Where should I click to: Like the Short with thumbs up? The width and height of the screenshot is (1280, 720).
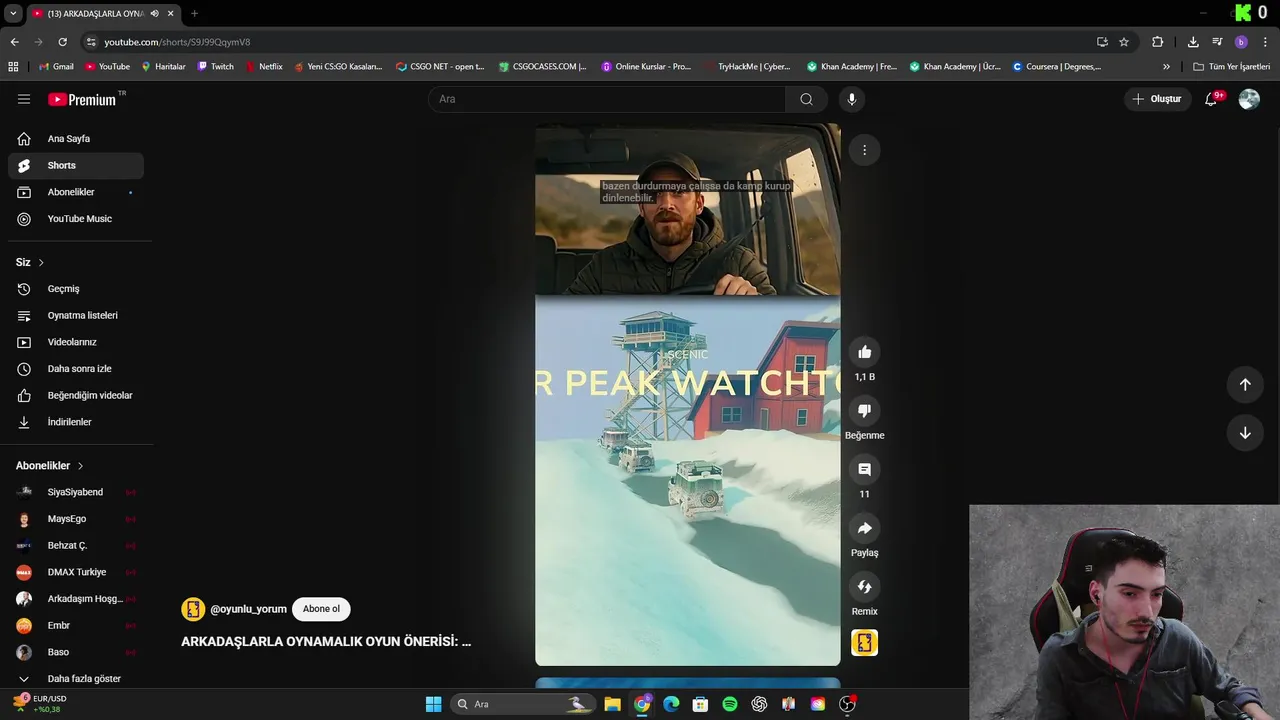865,352
